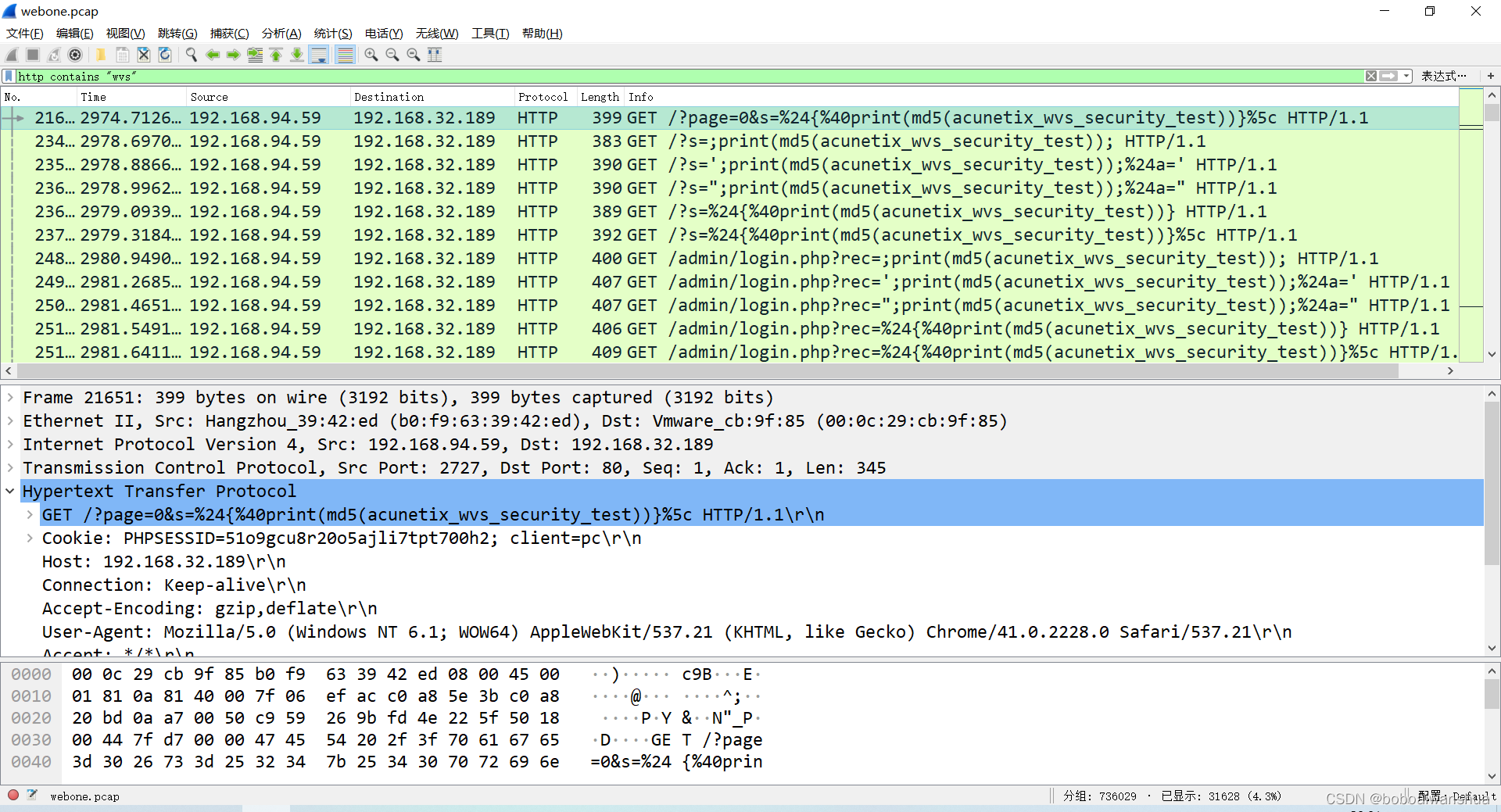Toggle auto-scroll during live capture
This screenshot has height=812, width=1501.
319,55
